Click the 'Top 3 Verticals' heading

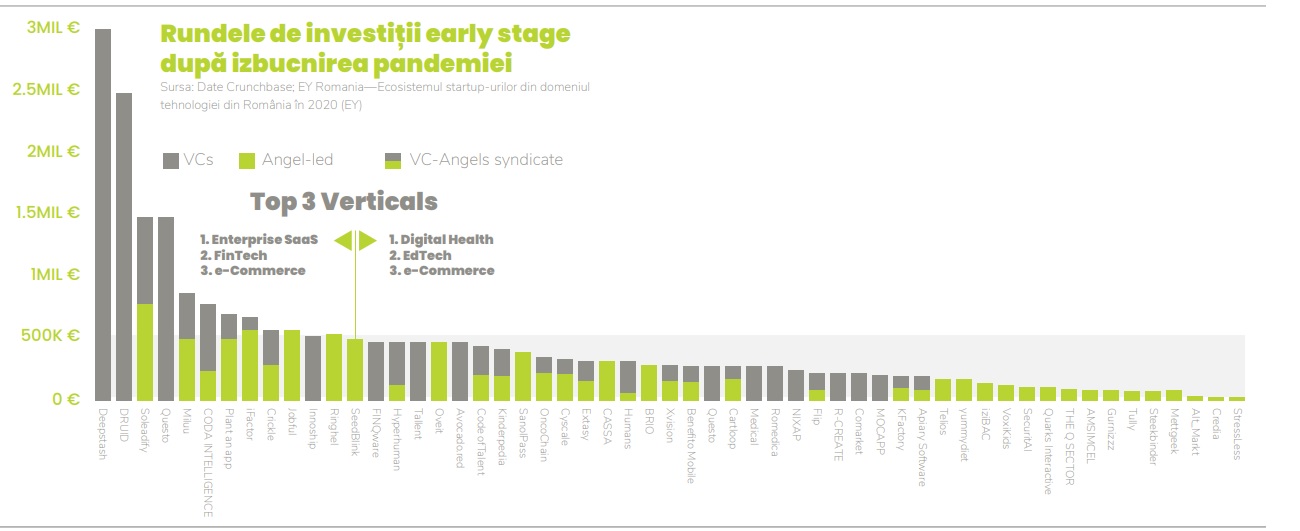coord(344,201)
